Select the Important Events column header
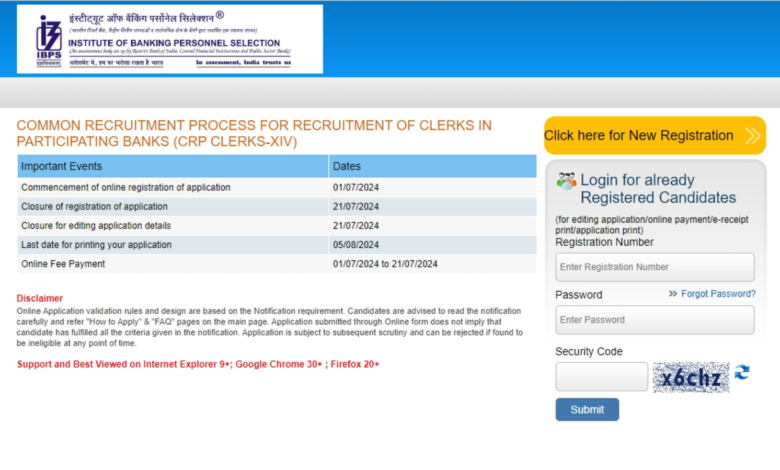The image size is (780, 470). pyautogui.click(x=173, y=166)
